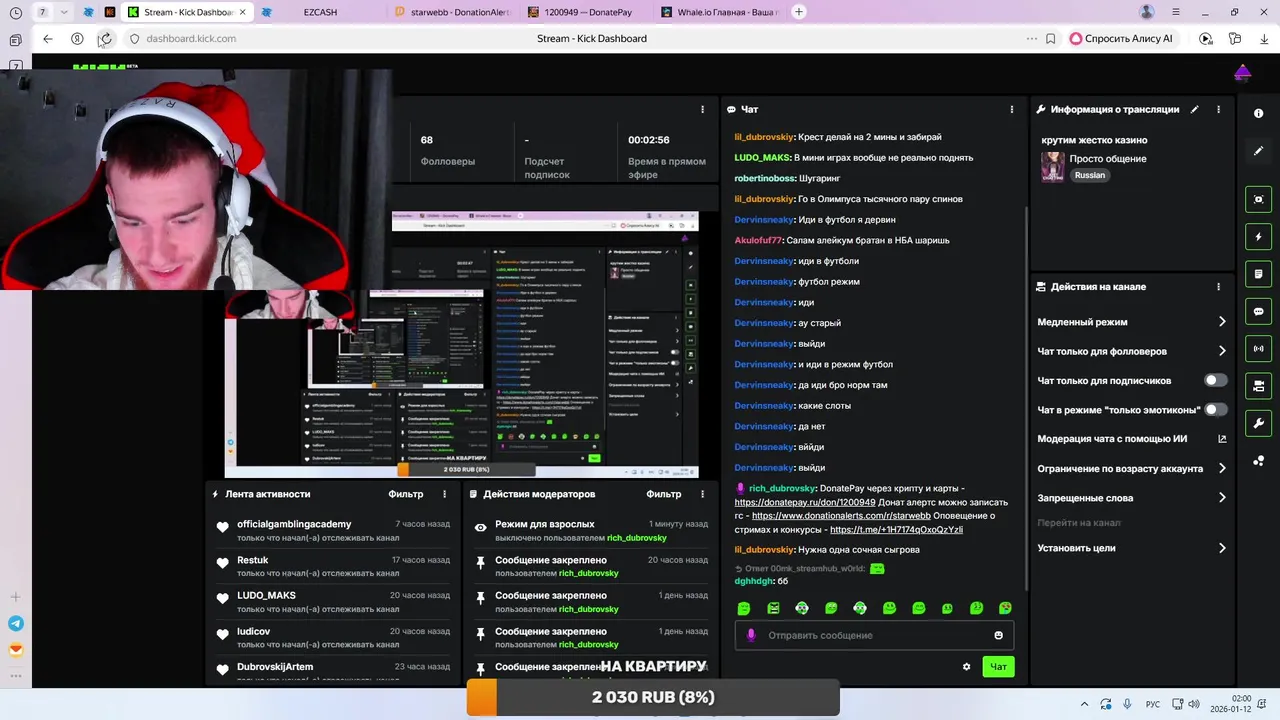The height and width of the screenshot is (720, 1280).
Task: Open the Фильтр in activity feed
Action: coord(405,494)
